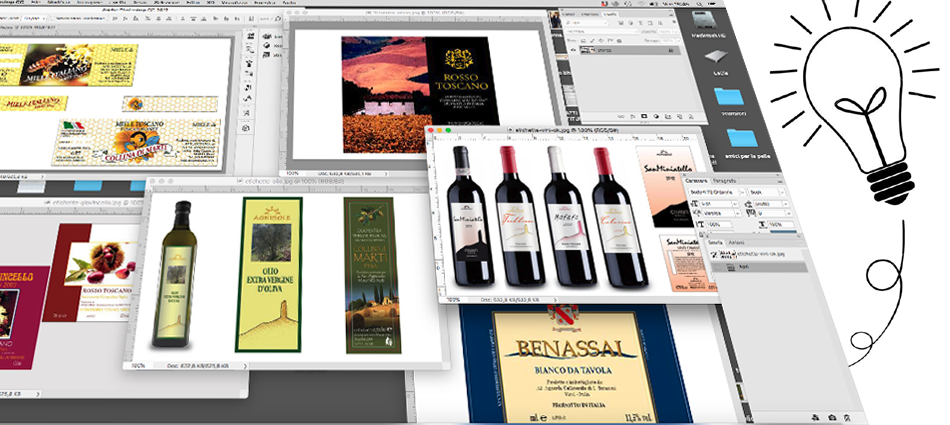Image resolution: width=950 pixels, height=425 pixels.
Task: Switch to the Livelli tab in the top panel
Action: tap(610, 14)
